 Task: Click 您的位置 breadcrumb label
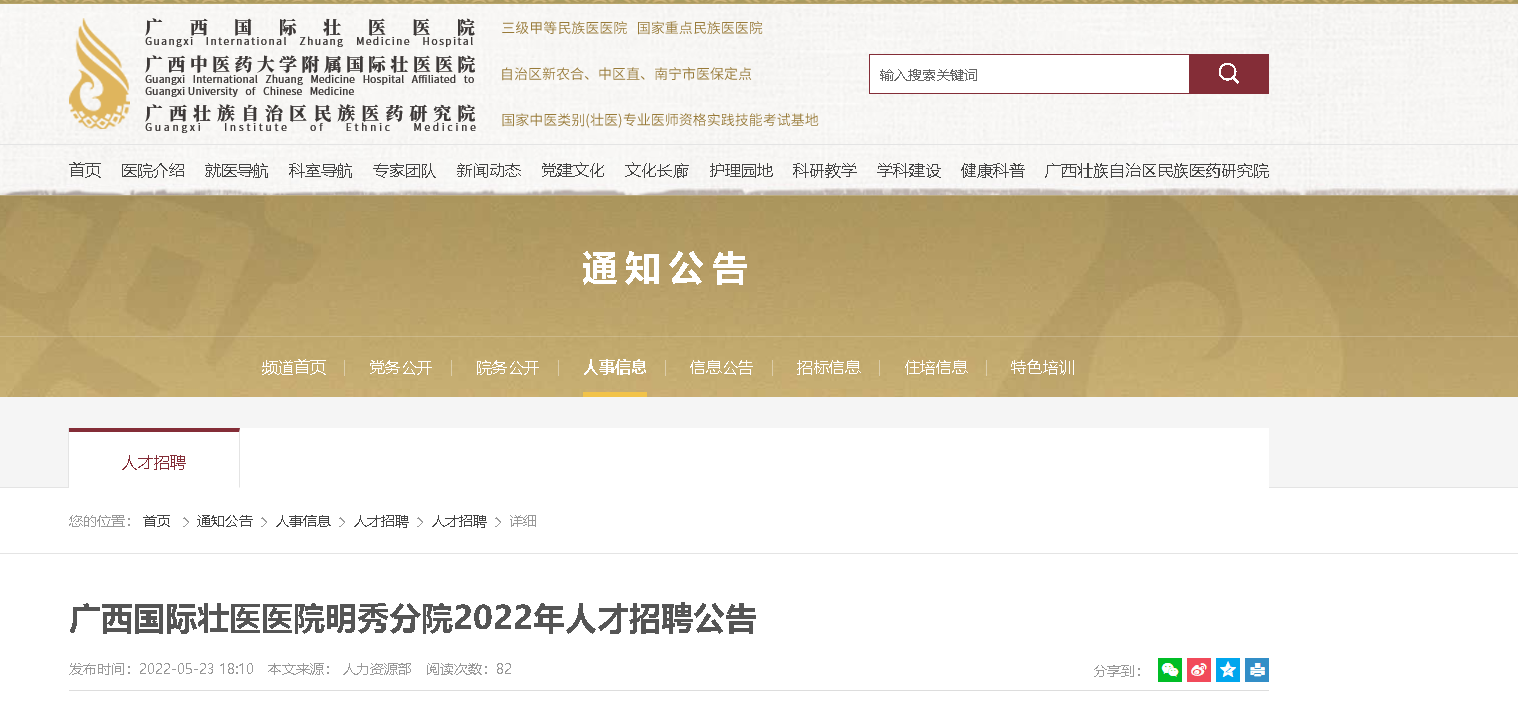tap(100, 521)
